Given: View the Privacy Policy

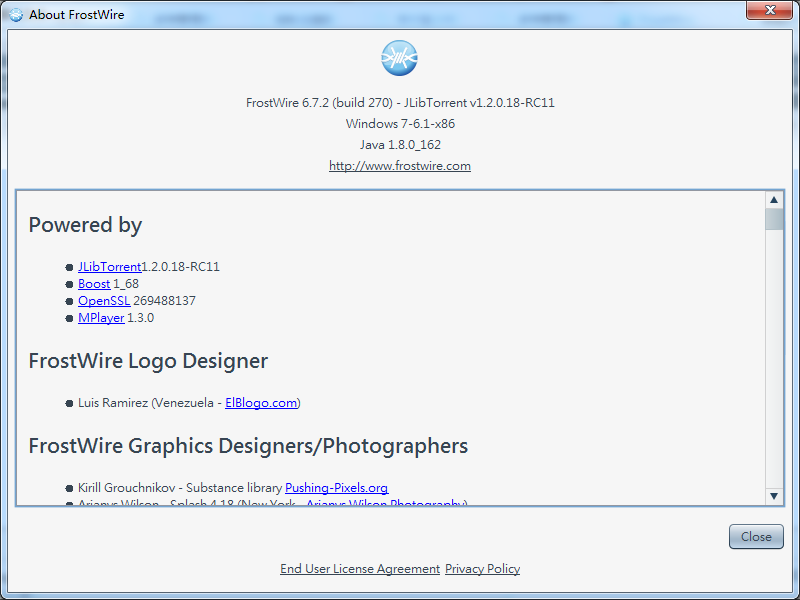Looking at the screenshot, I should (x=483, y=568).
